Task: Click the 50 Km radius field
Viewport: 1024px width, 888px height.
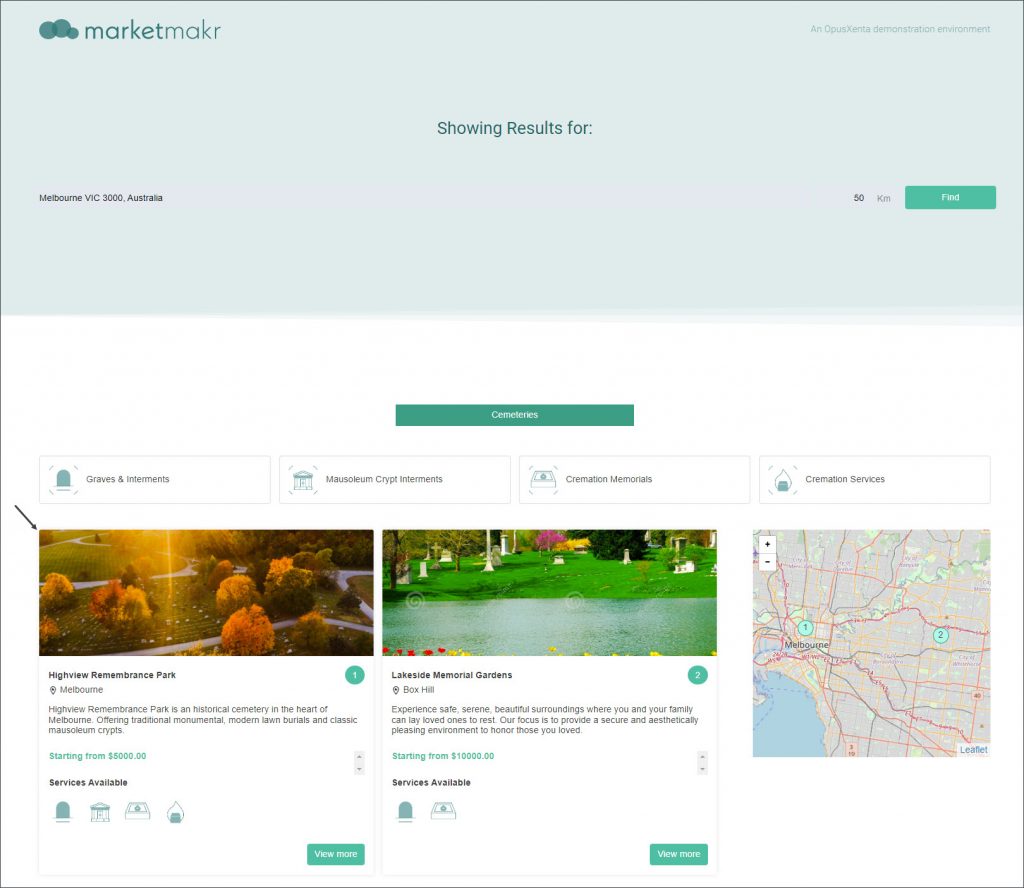Action: [859, 198]
